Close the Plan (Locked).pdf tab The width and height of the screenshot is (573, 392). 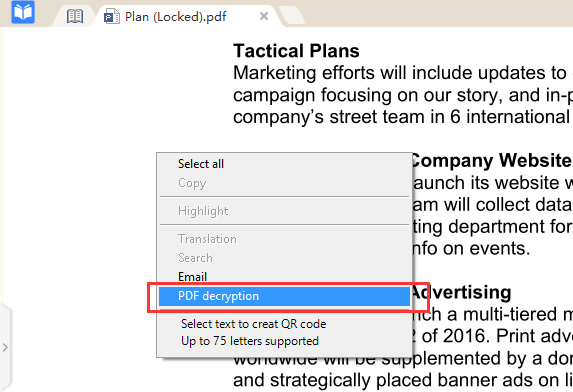(x=264, y=16)
